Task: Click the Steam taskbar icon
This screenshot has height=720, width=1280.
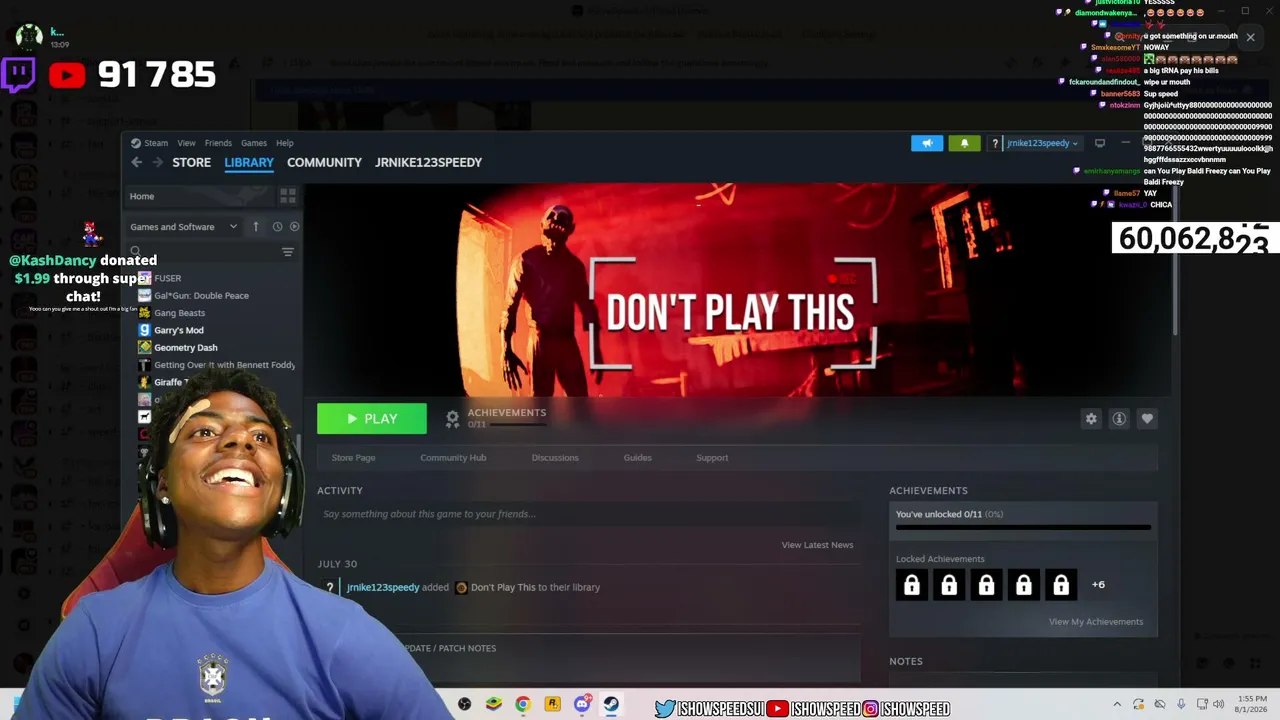Action: click(x=611, y=705)
